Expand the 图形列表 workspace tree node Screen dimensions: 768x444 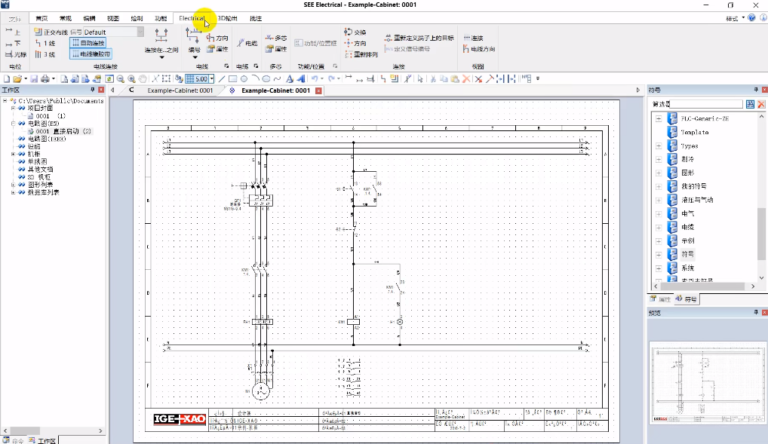tap(13, 185)
